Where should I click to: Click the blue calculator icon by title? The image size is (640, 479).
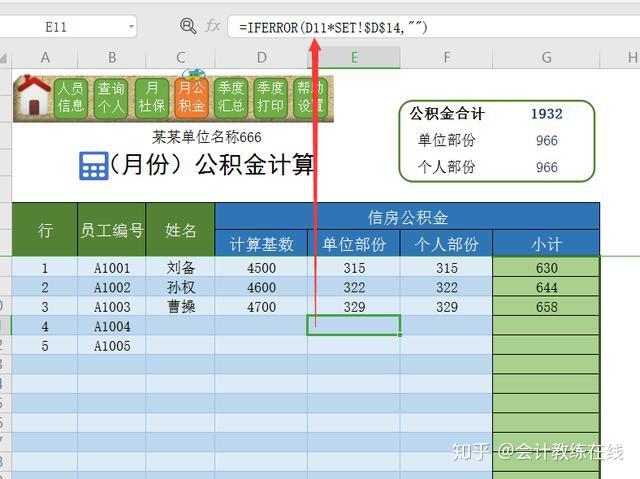[x=93, y=166]
